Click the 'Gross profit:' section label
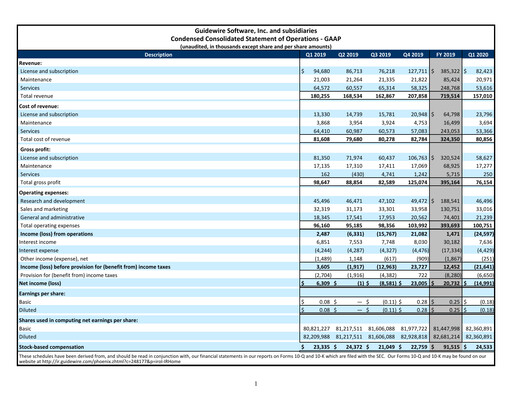The width and height of the screenshot is (512, 396). point(35,150)
